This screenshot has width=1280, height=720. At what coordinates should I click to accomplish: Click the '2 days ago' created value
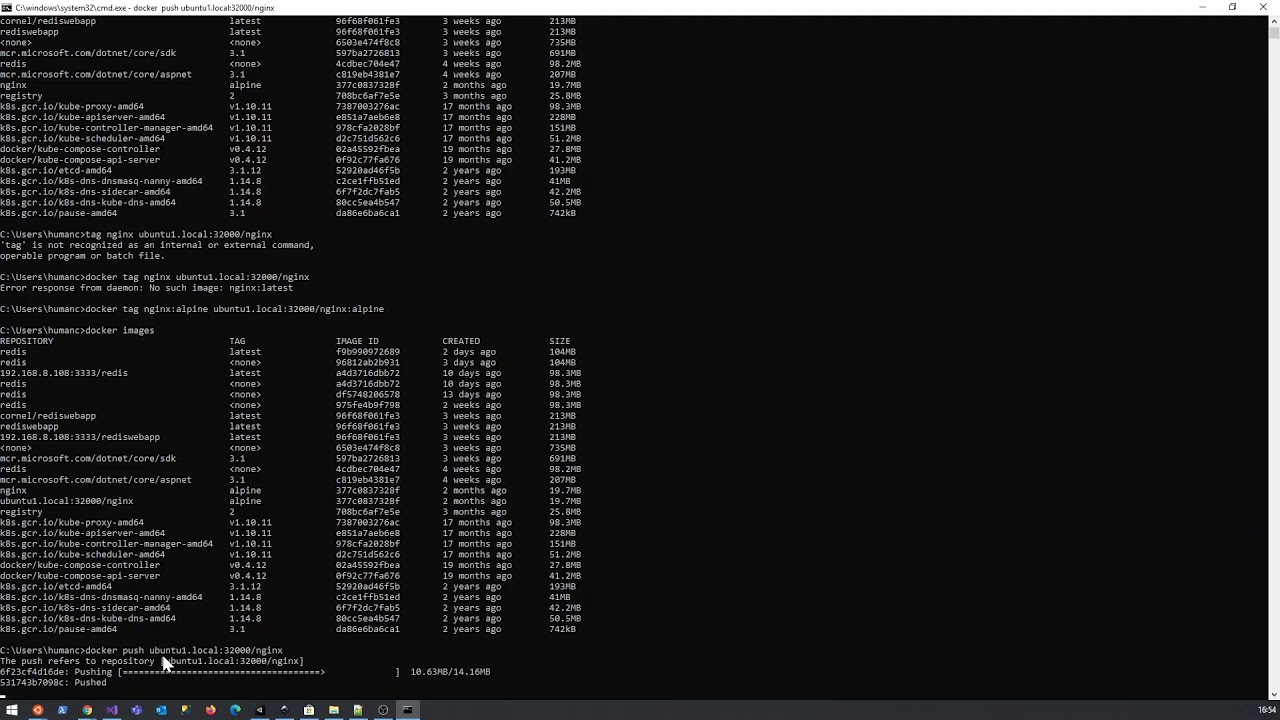pos(469,352)
